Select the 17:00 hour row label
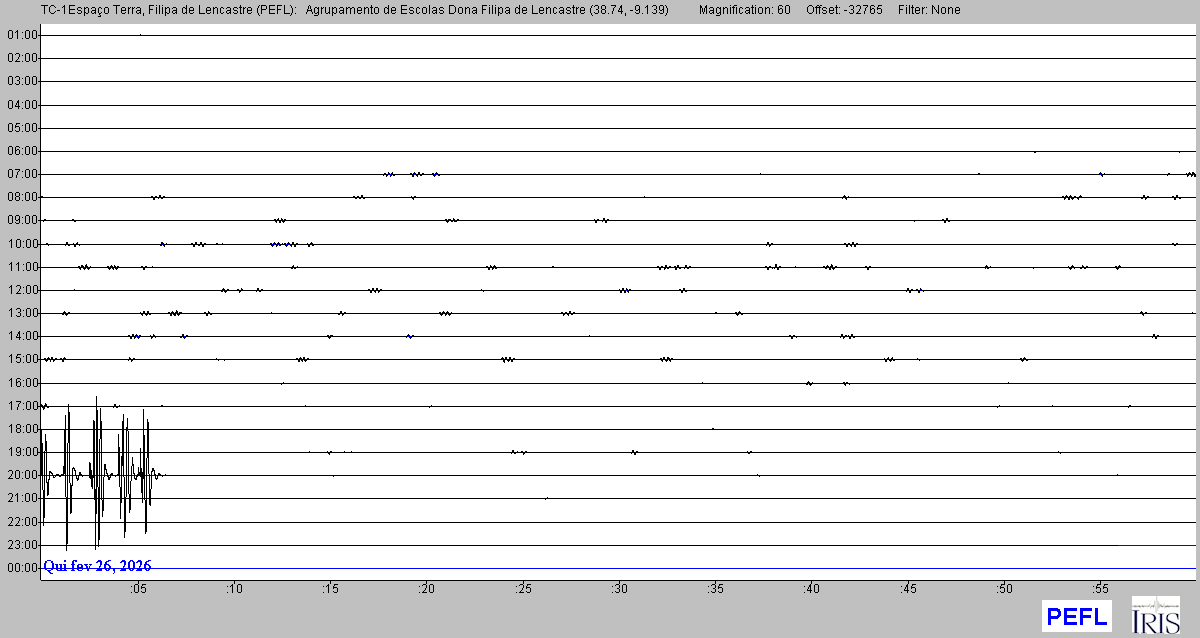This screenshot has height=638, width=1200. pos(22,406)
